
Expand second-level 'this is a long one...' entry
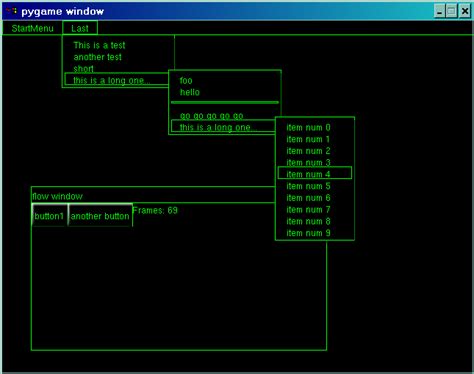point(223,127)
